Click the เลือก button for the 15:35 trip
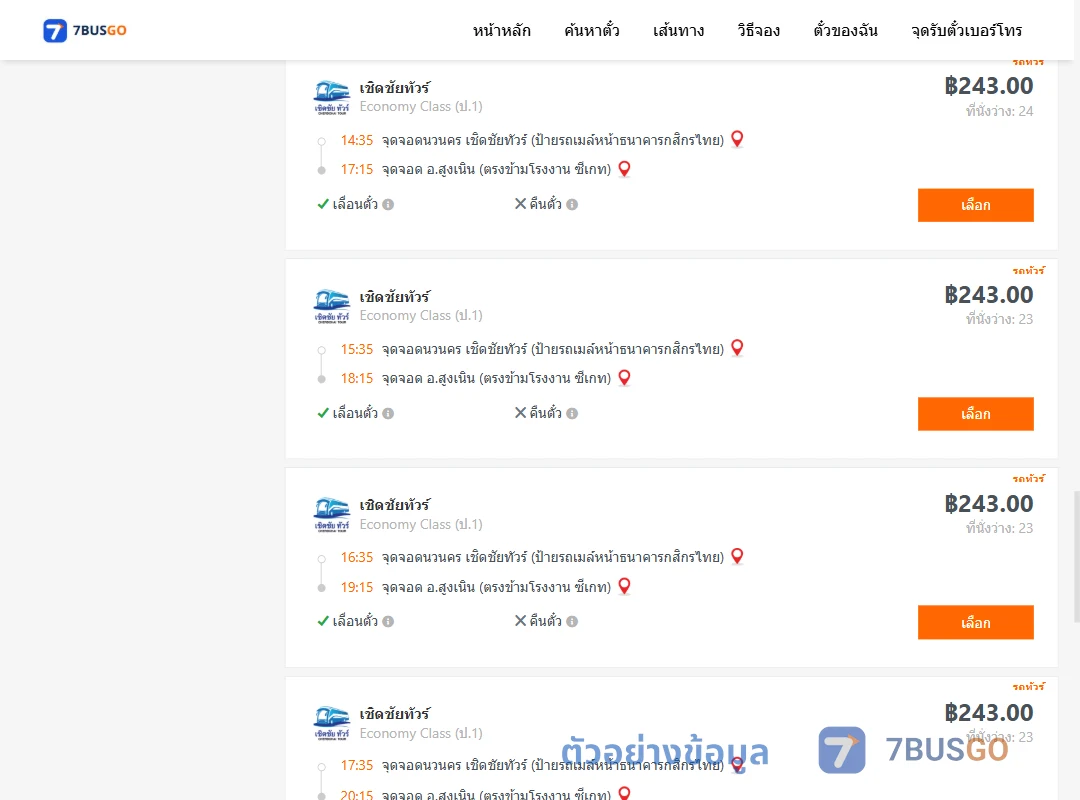The width and height of the screenshot is (1080, 800). pyautogui.click(x=975, y=413)
